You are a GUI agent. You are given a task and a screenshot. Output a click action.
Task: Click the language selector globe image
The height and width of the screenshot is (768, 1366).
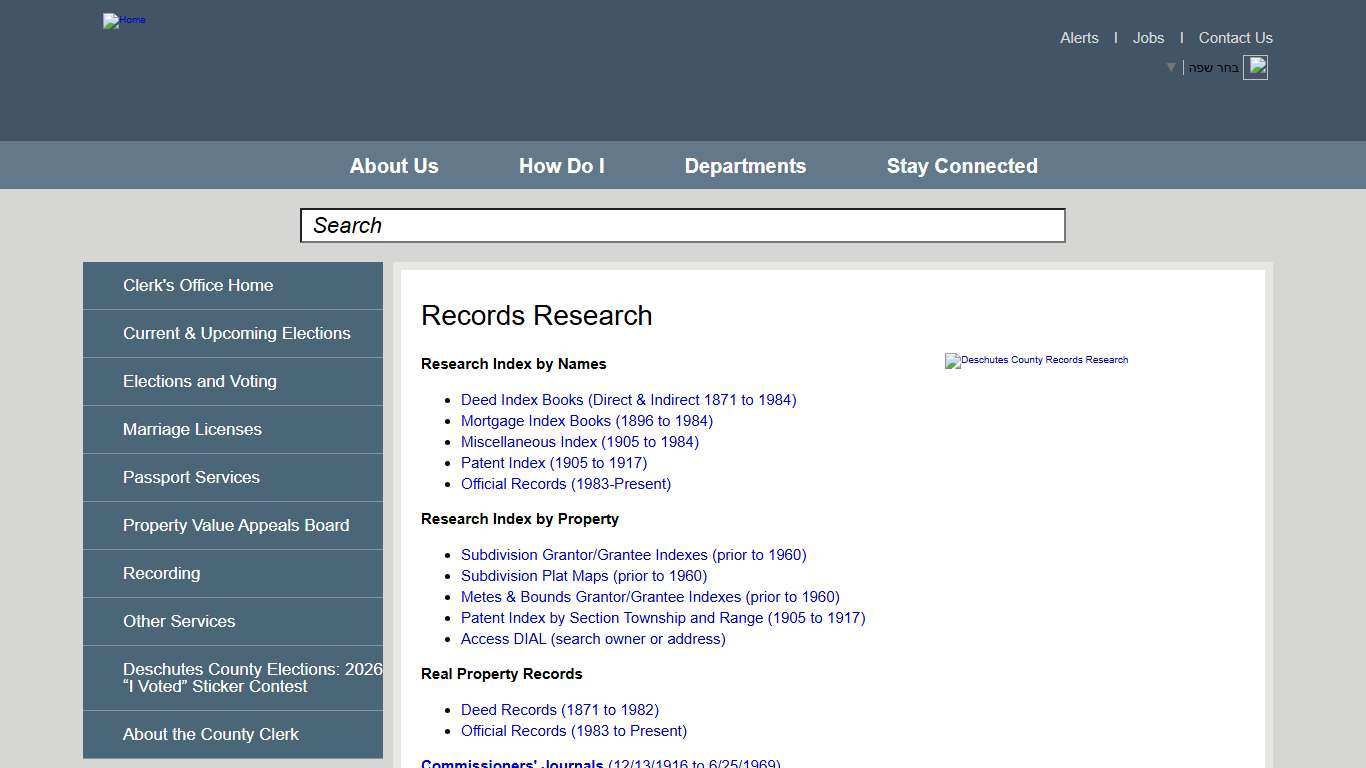coord(1255,67)
